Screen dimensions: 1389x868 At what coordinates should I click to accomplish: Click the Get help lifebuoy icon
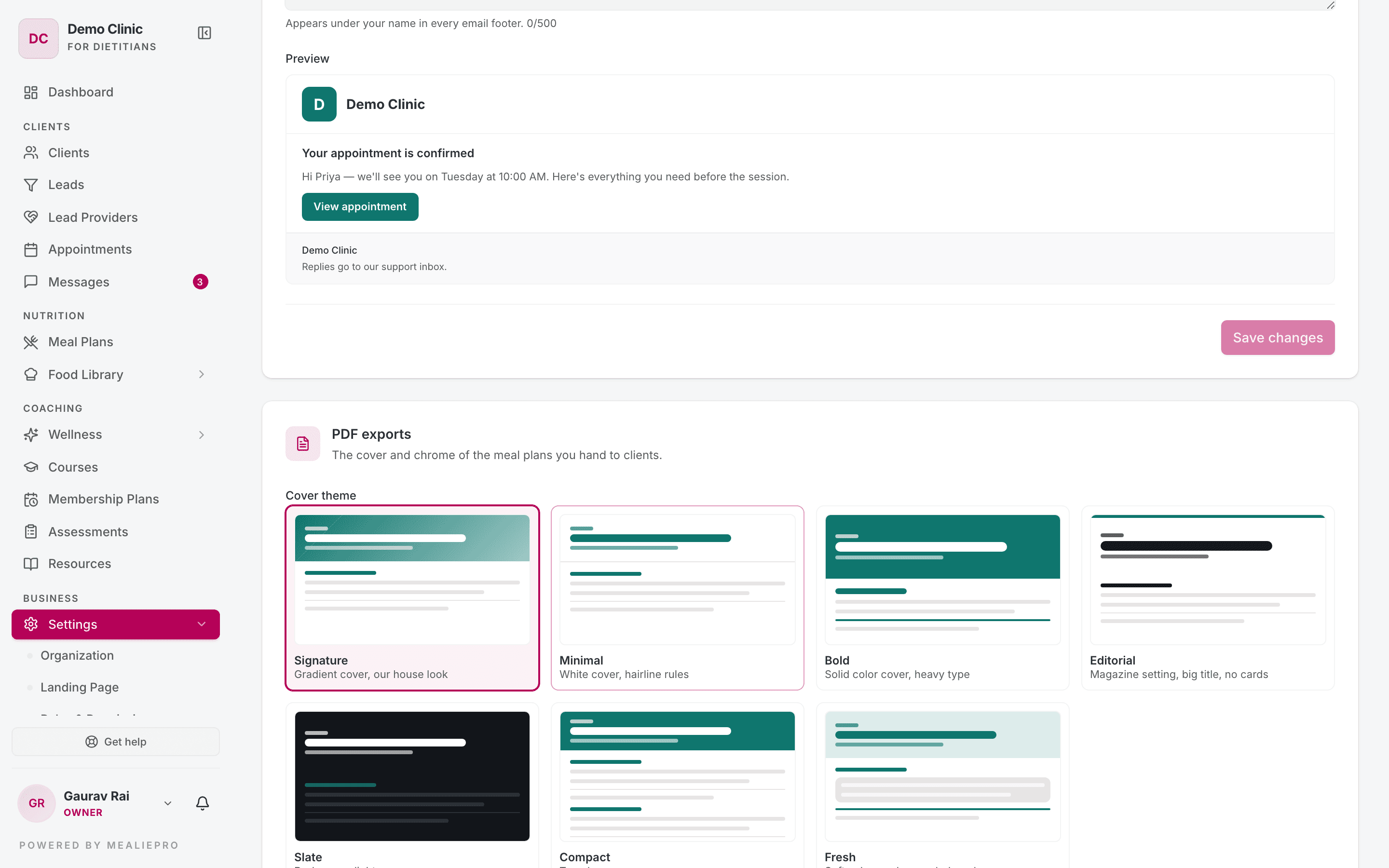coord(92,742)
